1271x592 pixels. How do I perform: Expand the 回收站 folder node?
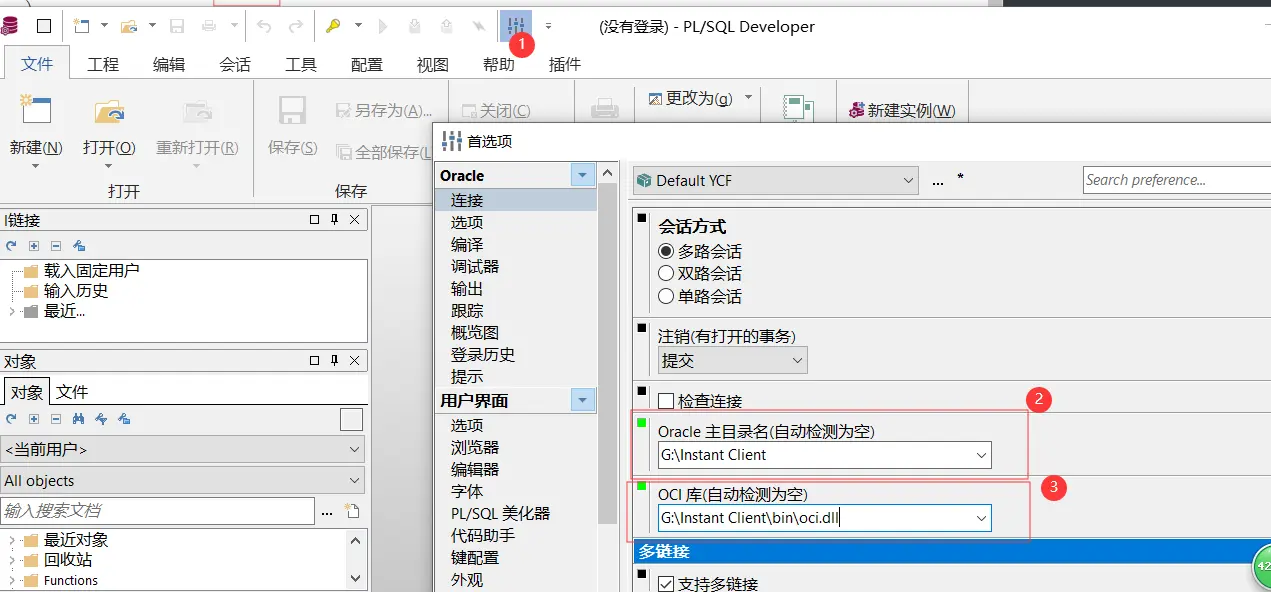point(11,560)
